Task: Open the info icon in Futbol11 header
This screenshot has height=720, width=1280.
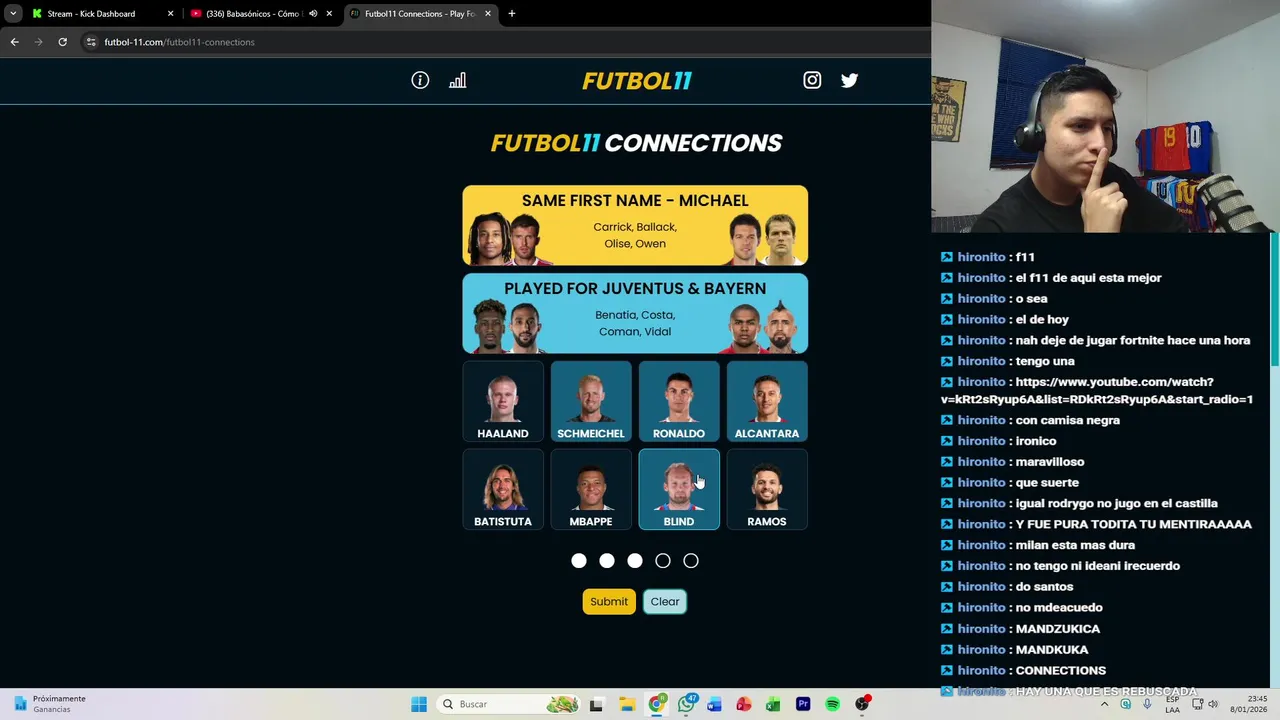Action: (420, 80)
